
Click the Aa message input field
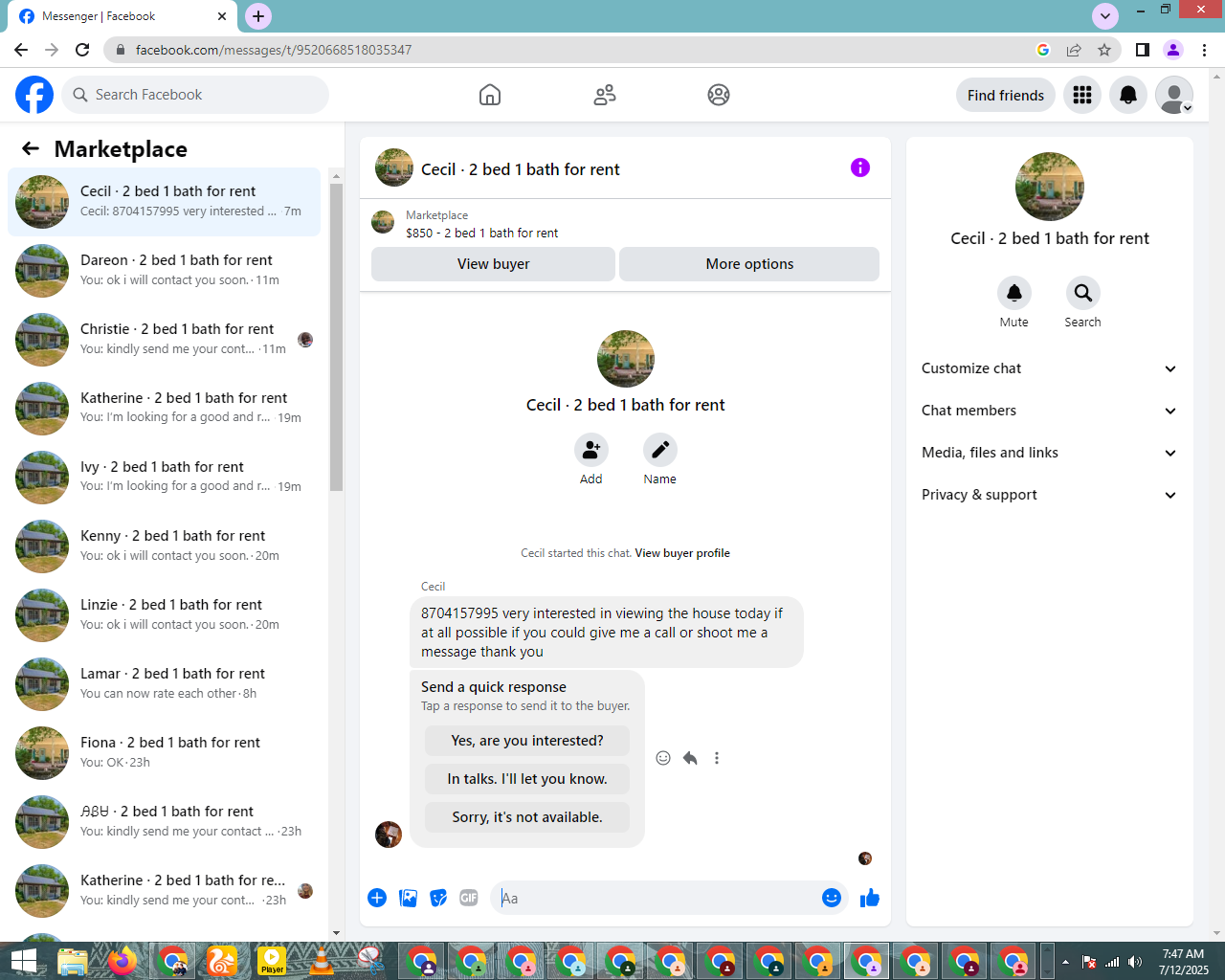click(x=656, y=898)
